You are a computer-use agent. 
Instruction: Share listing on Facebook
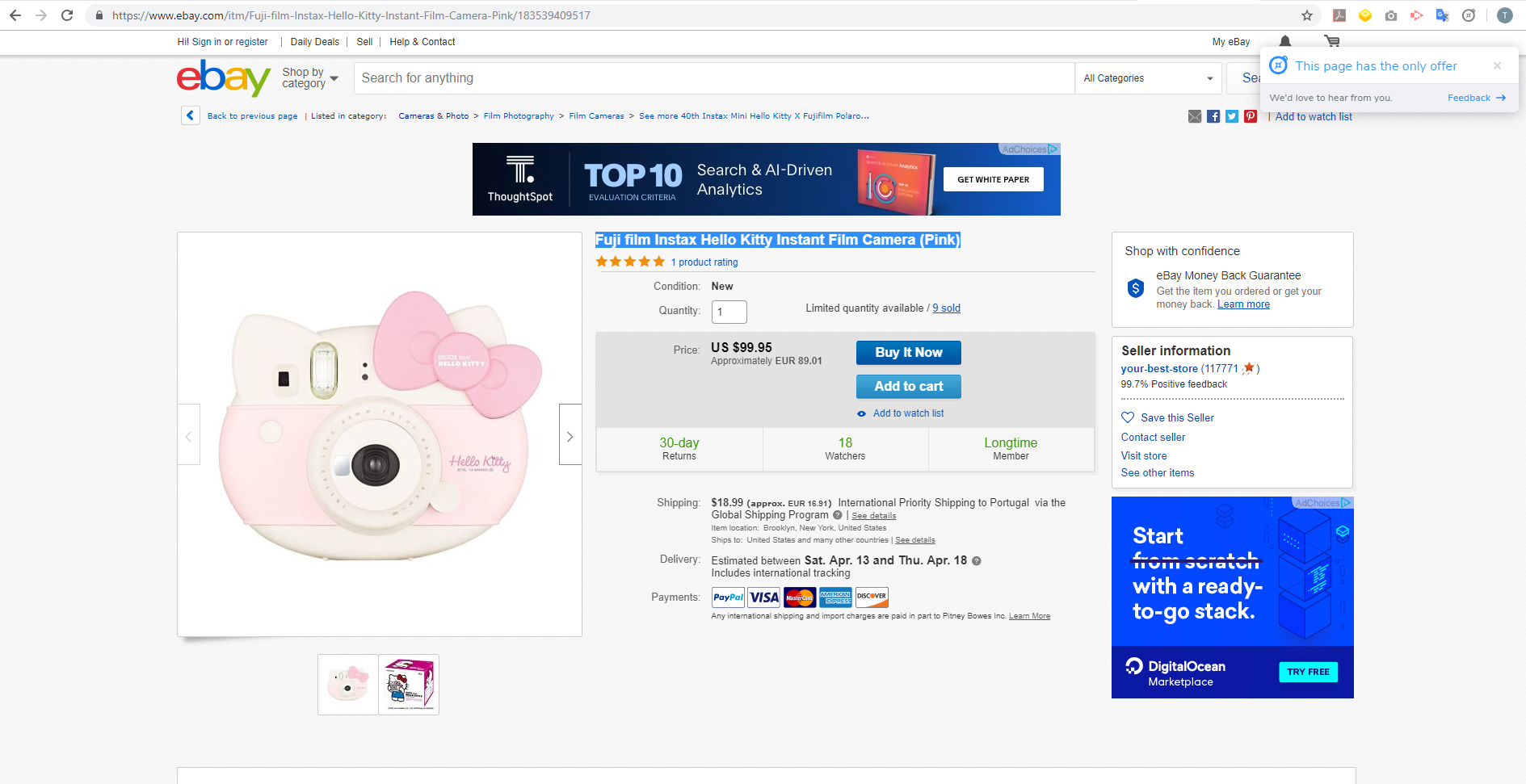click(1213, 116)
